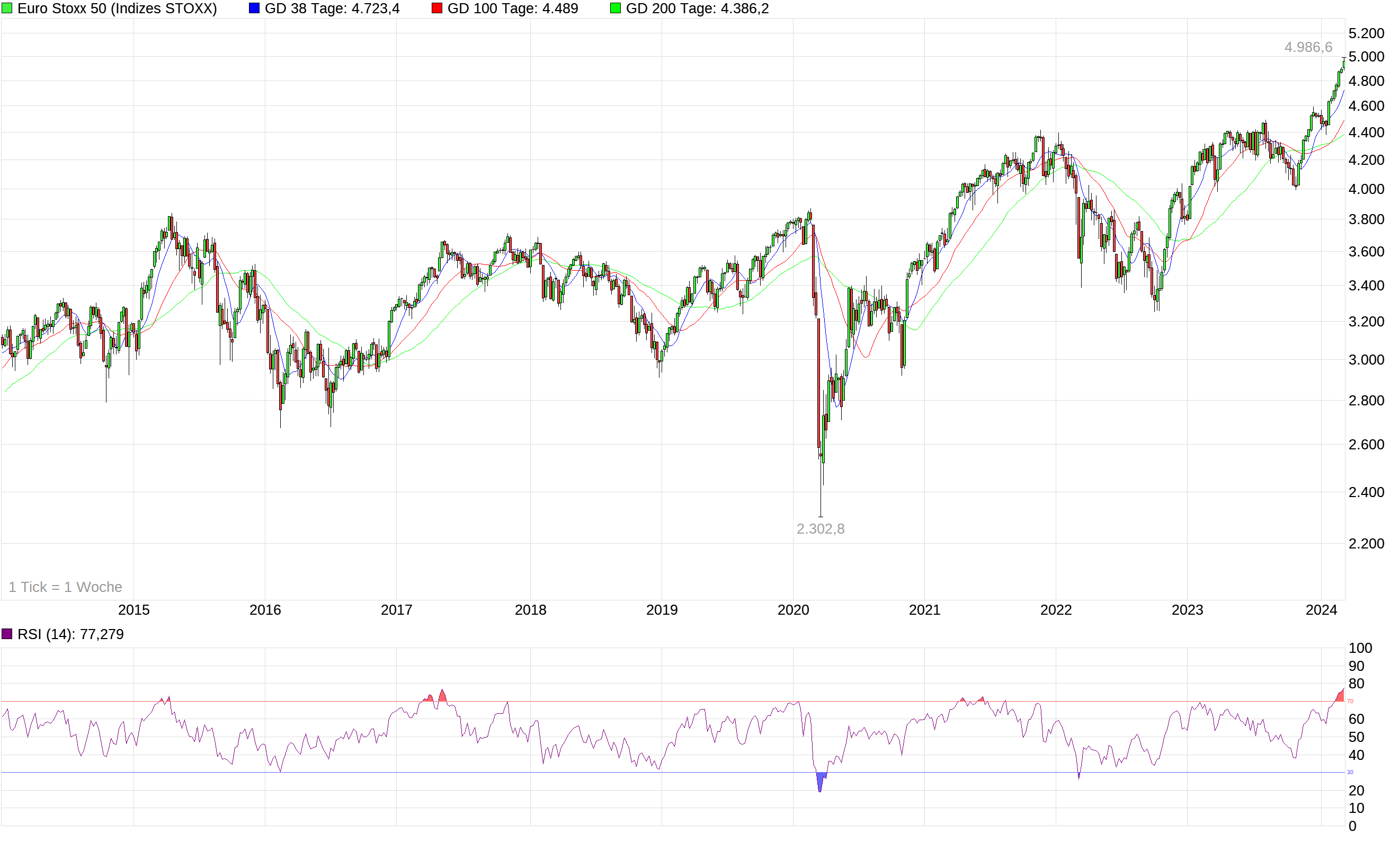Click the RSI axis label 100

[1360, 648]
